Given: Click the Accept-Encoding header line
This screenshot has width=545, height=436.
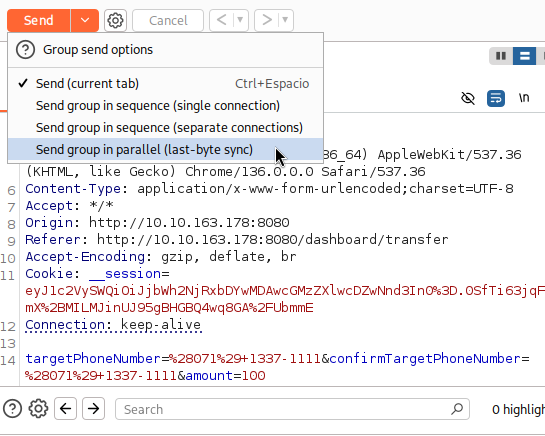Looking at the screenshot, I should click(161, 257).
